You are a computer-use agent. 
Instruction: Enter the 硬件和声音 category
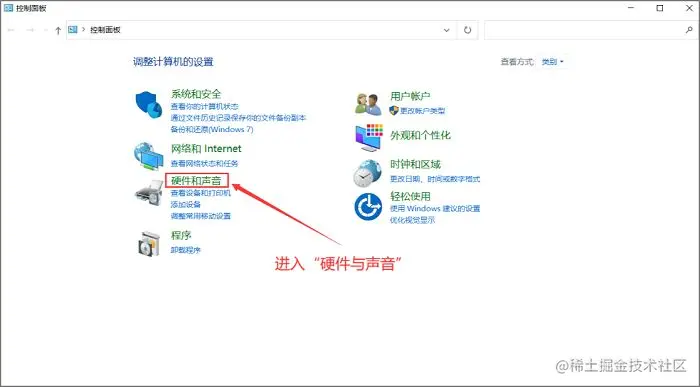[196, 181]
